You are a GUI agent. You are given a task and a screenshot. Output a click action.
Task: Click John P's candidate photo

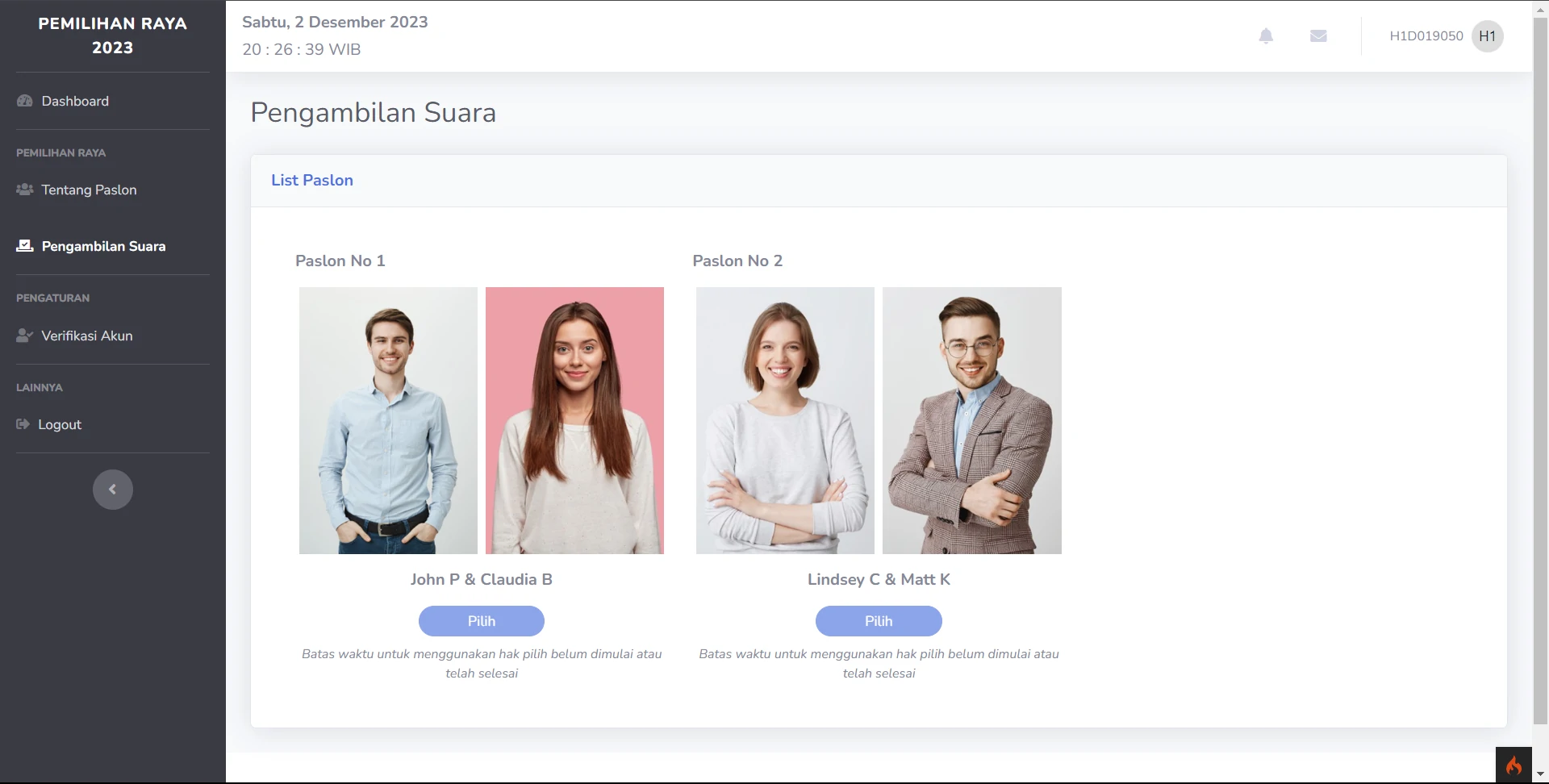(388, 420)
